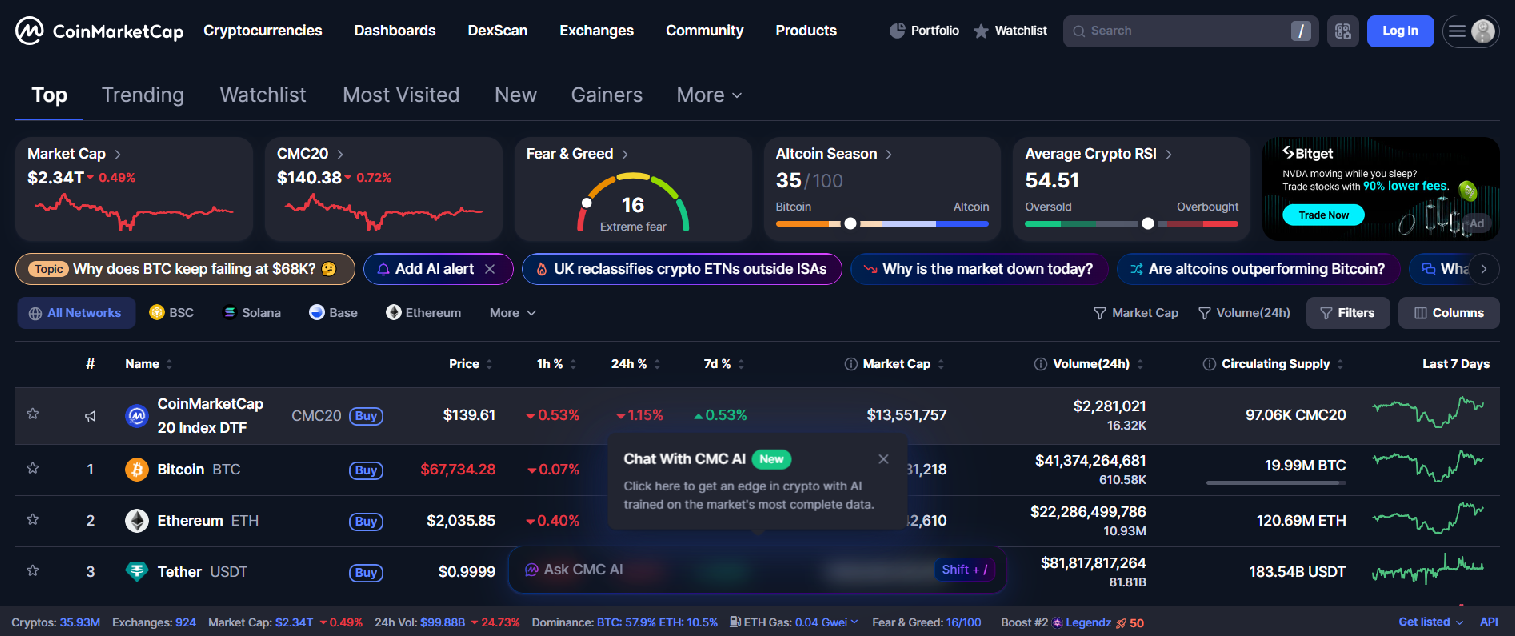Image resolution: width=1515 pixels, height=636 pixels.
Task: Click the Altcoin Season slider handle
Action: coord(850,224)
